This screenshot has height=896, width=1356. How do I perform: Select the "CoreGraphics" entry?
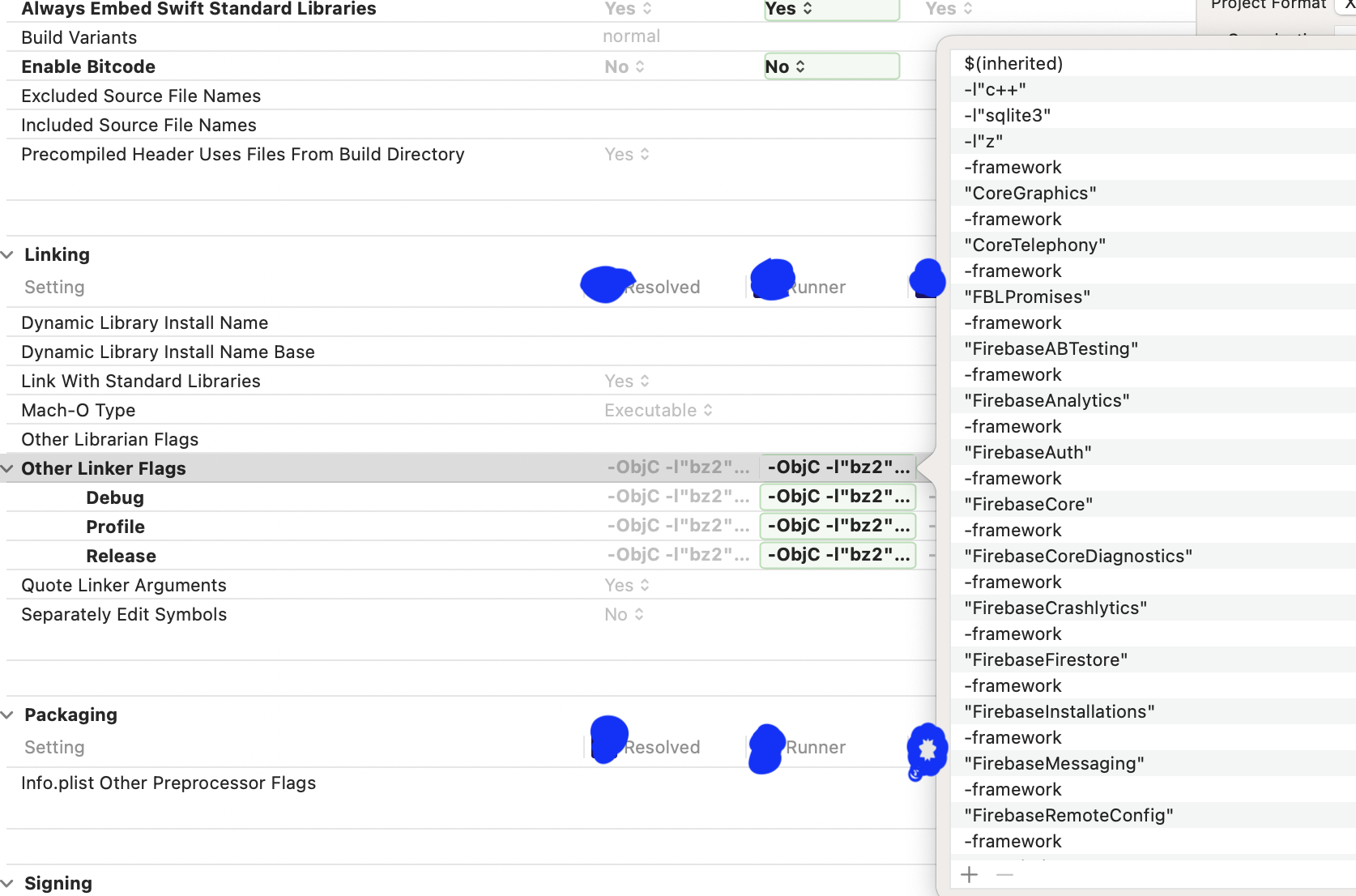[1153, 193]
